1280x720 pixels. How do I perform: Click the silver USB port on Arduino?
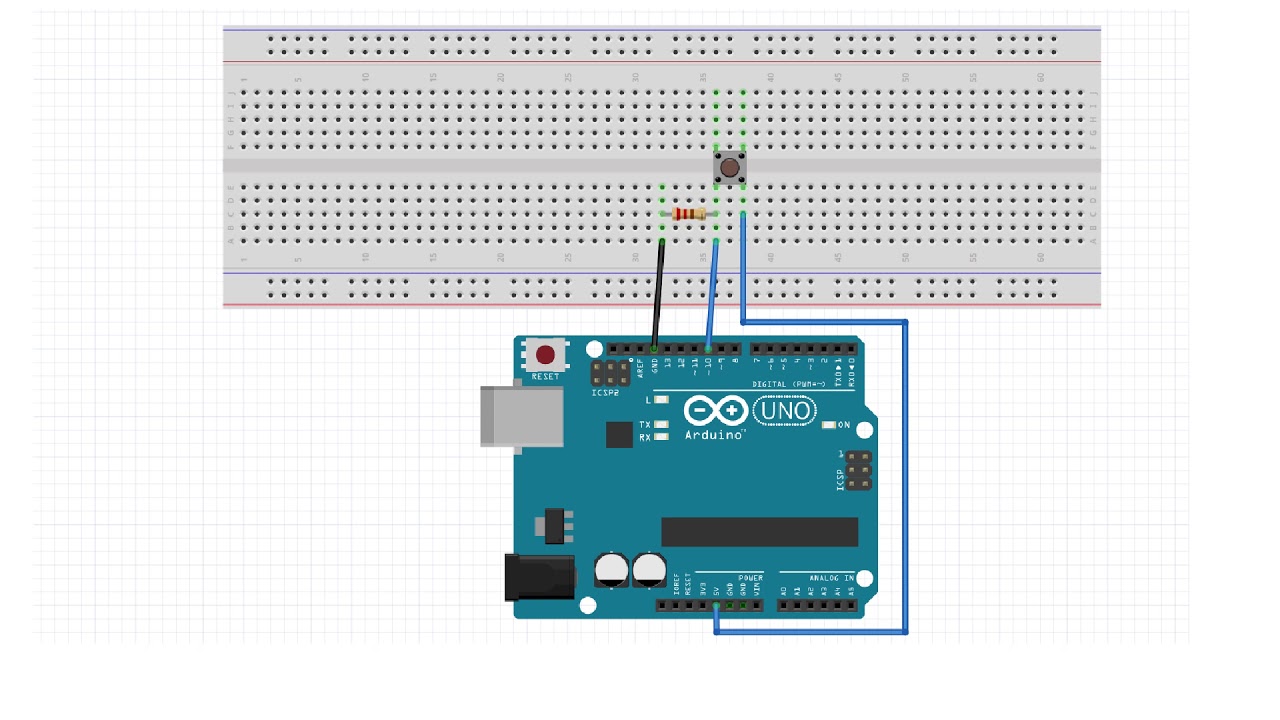pos(521,416)
